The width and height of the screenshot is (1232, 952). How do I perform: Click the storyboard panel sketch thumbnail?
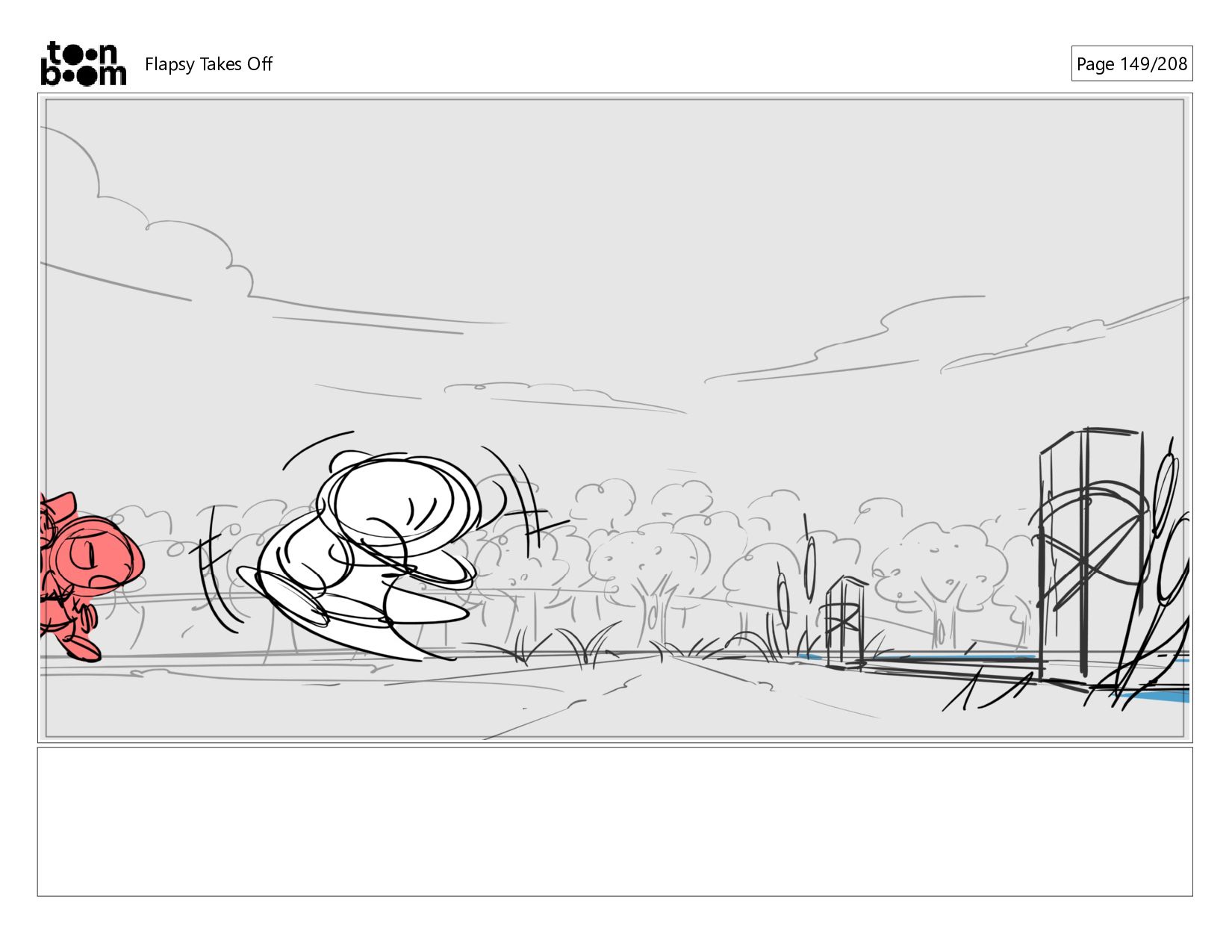tap(615, 417)
